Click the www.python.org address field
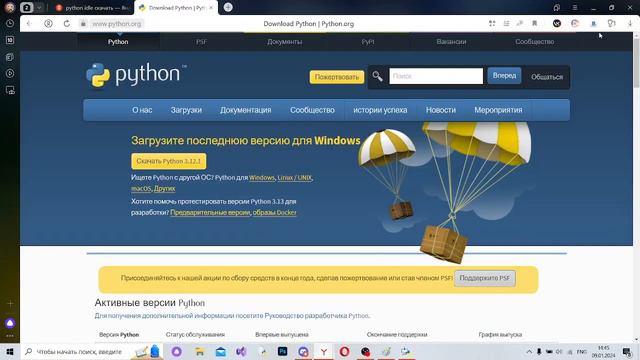This screenshot has width=640, height=360. tap(117, 24)
